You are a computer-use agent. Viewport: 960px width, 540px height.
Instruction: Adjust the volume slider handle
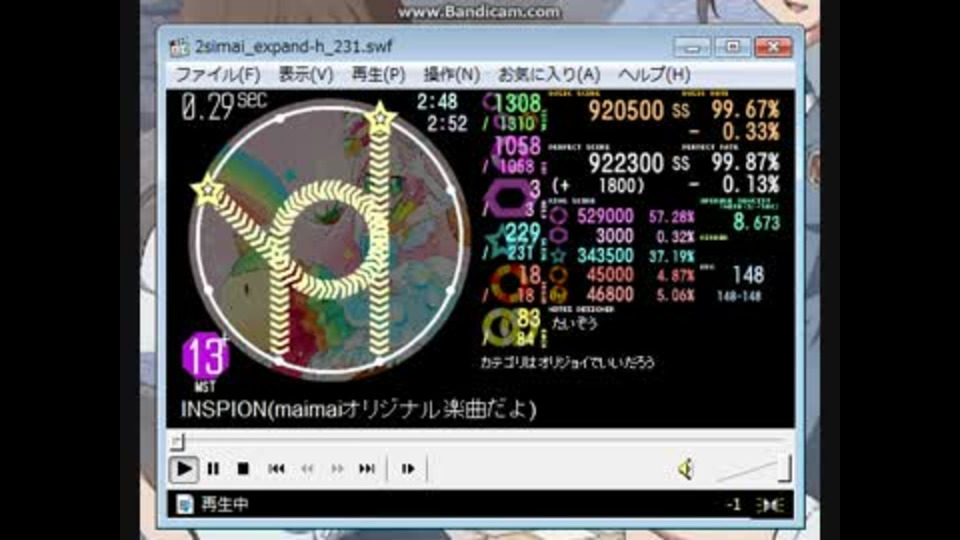[786, 468]
